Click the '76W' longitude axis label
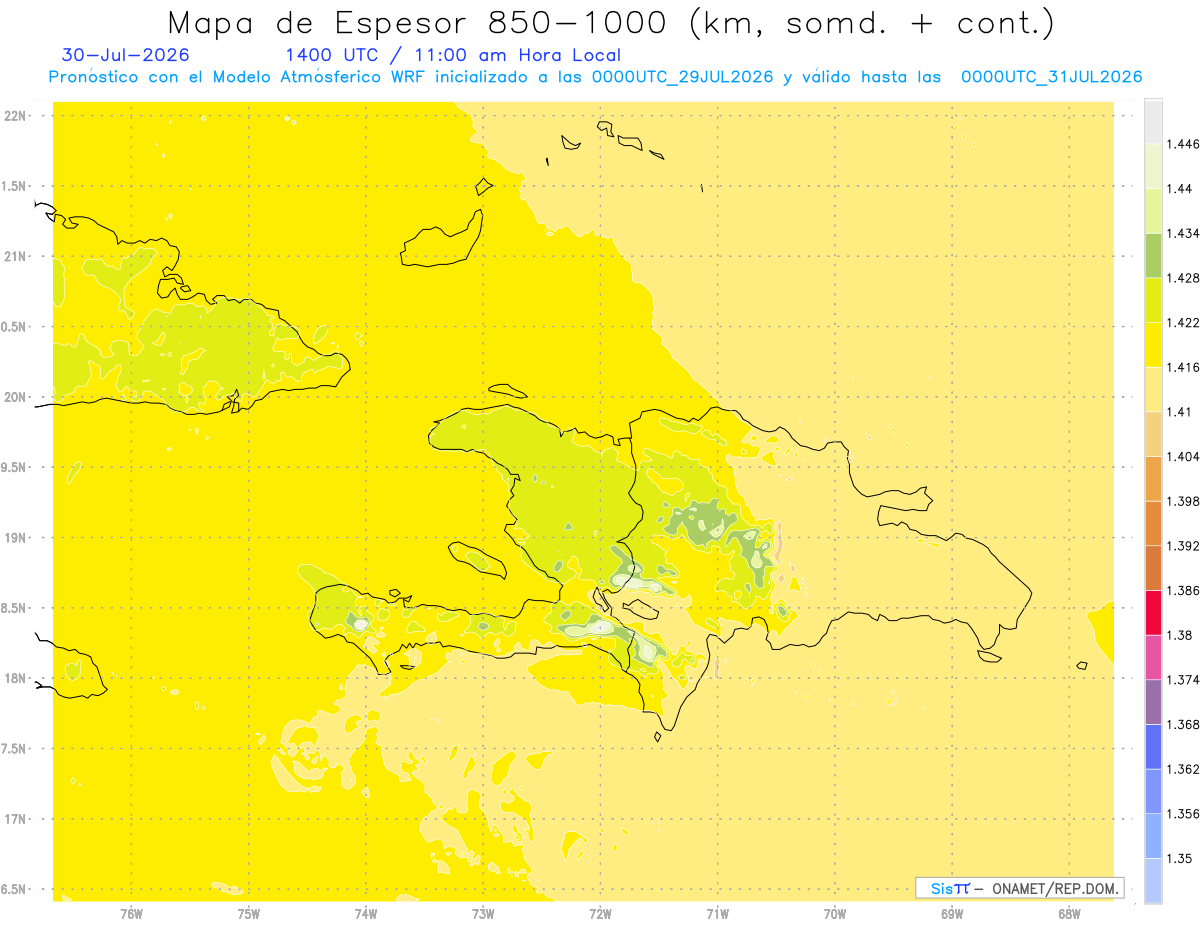 click(131, 914)
